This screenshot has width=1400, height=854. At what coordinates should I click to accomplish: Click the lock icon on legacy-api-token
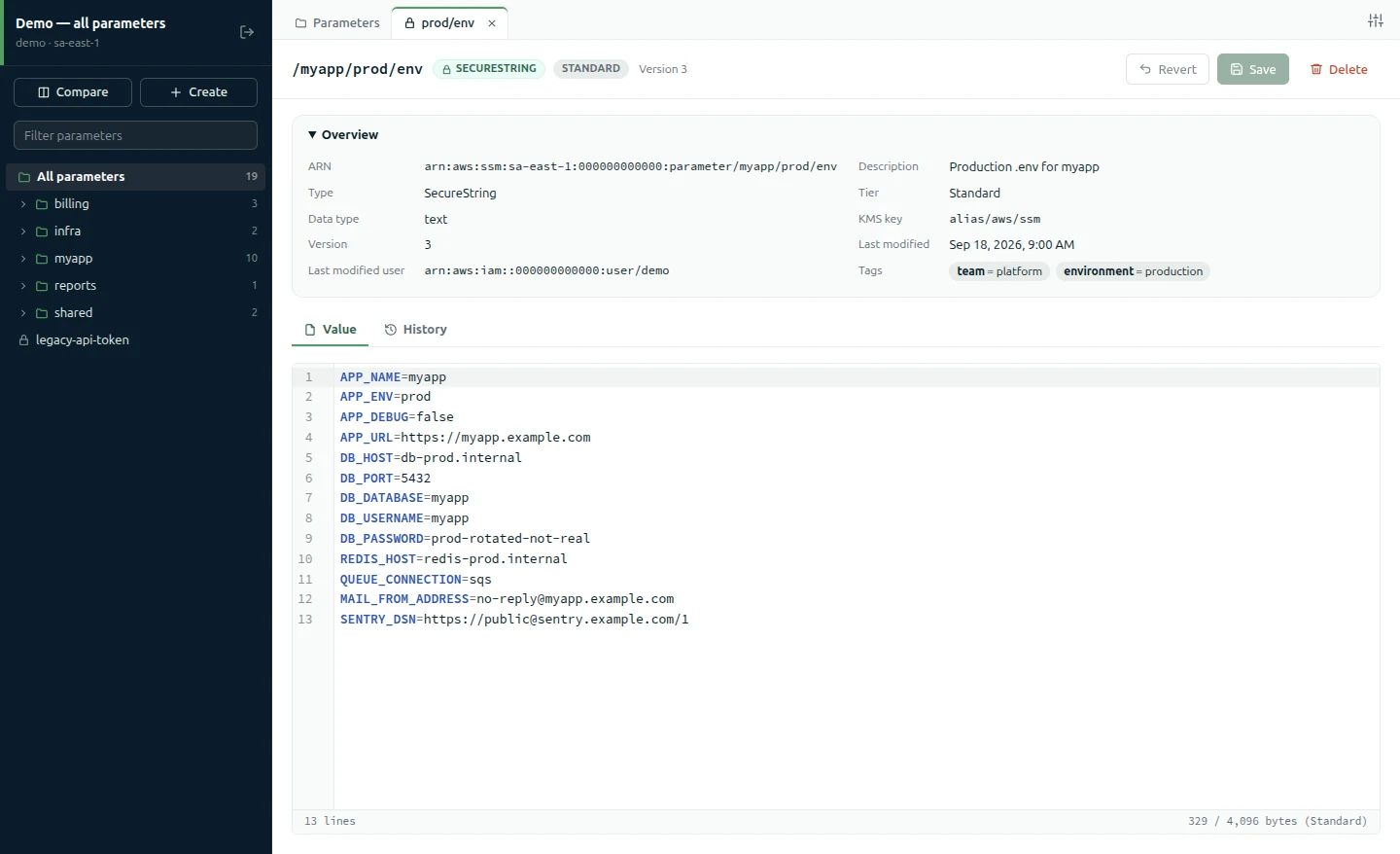tap(24, 340)
